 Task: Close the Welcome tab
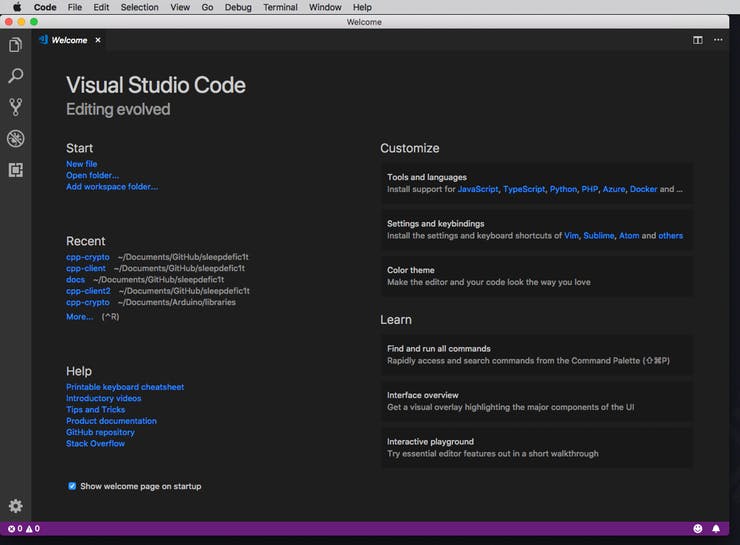click(x=98, y=40)
